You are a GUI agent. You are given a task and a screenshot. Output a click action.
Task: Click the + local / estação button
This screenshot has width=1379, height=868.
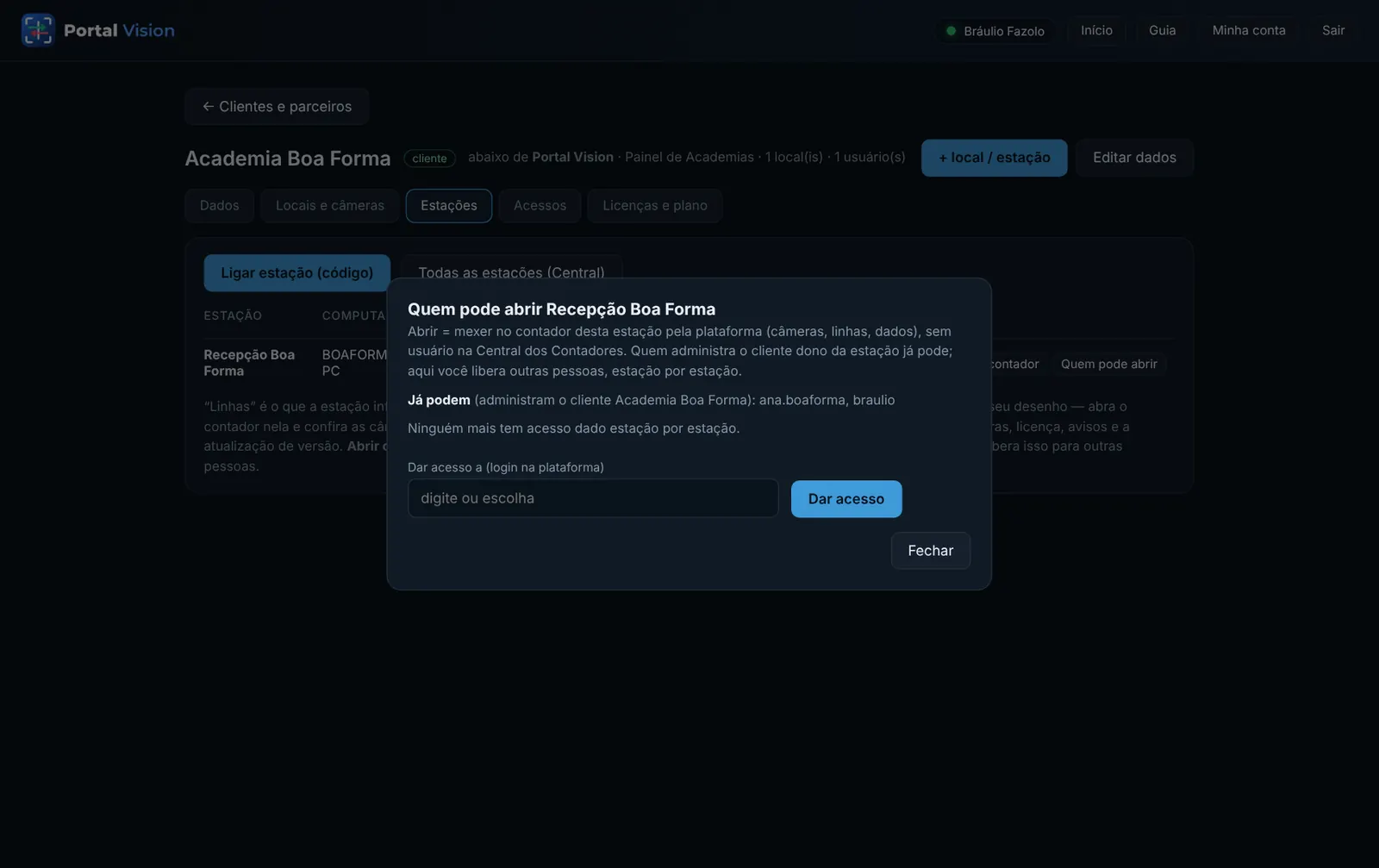click(994, 158)
